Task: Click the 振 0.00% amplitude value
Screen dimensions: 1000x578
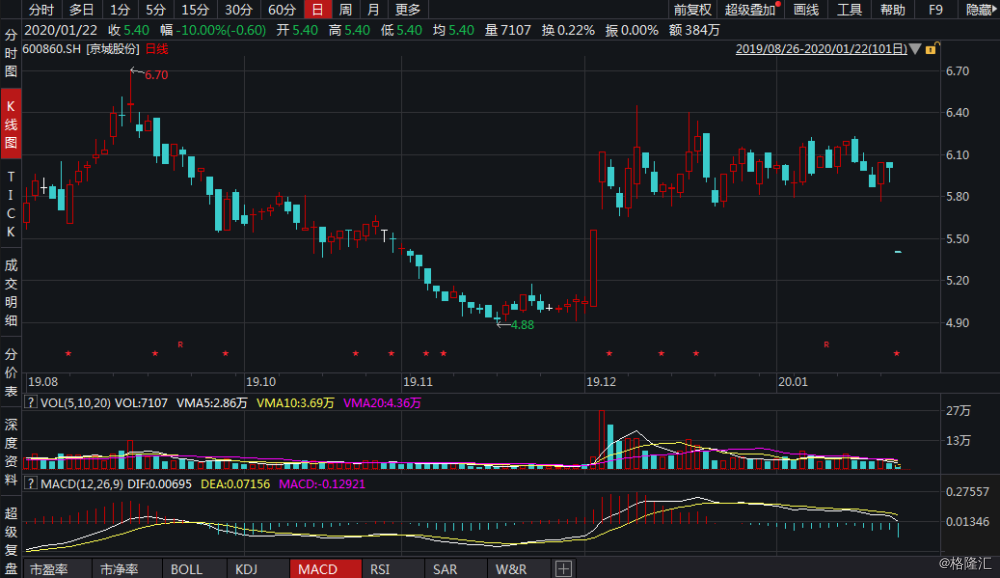Action: coord(631,30)
